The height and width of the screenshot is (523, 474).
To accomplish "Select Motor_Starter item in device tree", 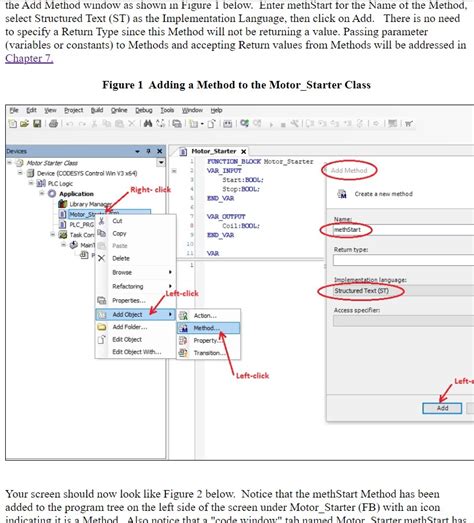I will pos(109,214).
